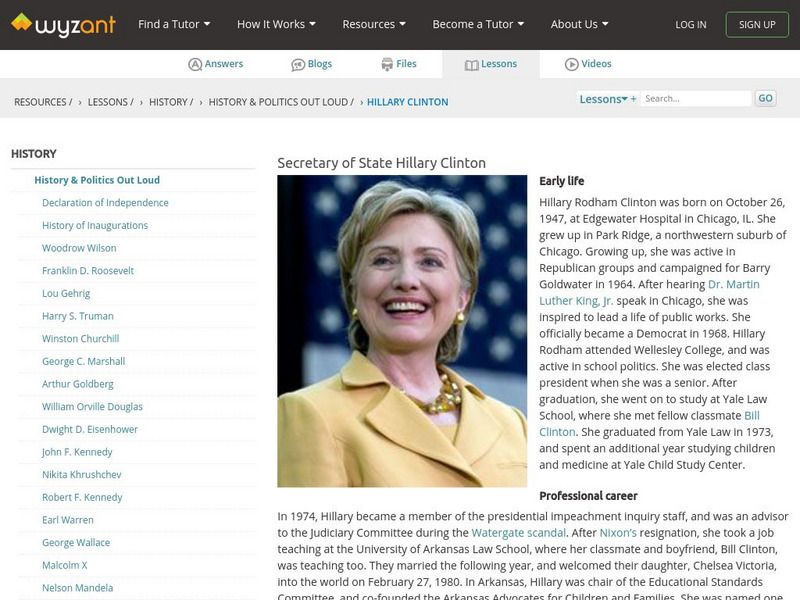Open Lou Gehrig lesson
The width and height of the screenshot is (800, 600).
tap(66, 293)
